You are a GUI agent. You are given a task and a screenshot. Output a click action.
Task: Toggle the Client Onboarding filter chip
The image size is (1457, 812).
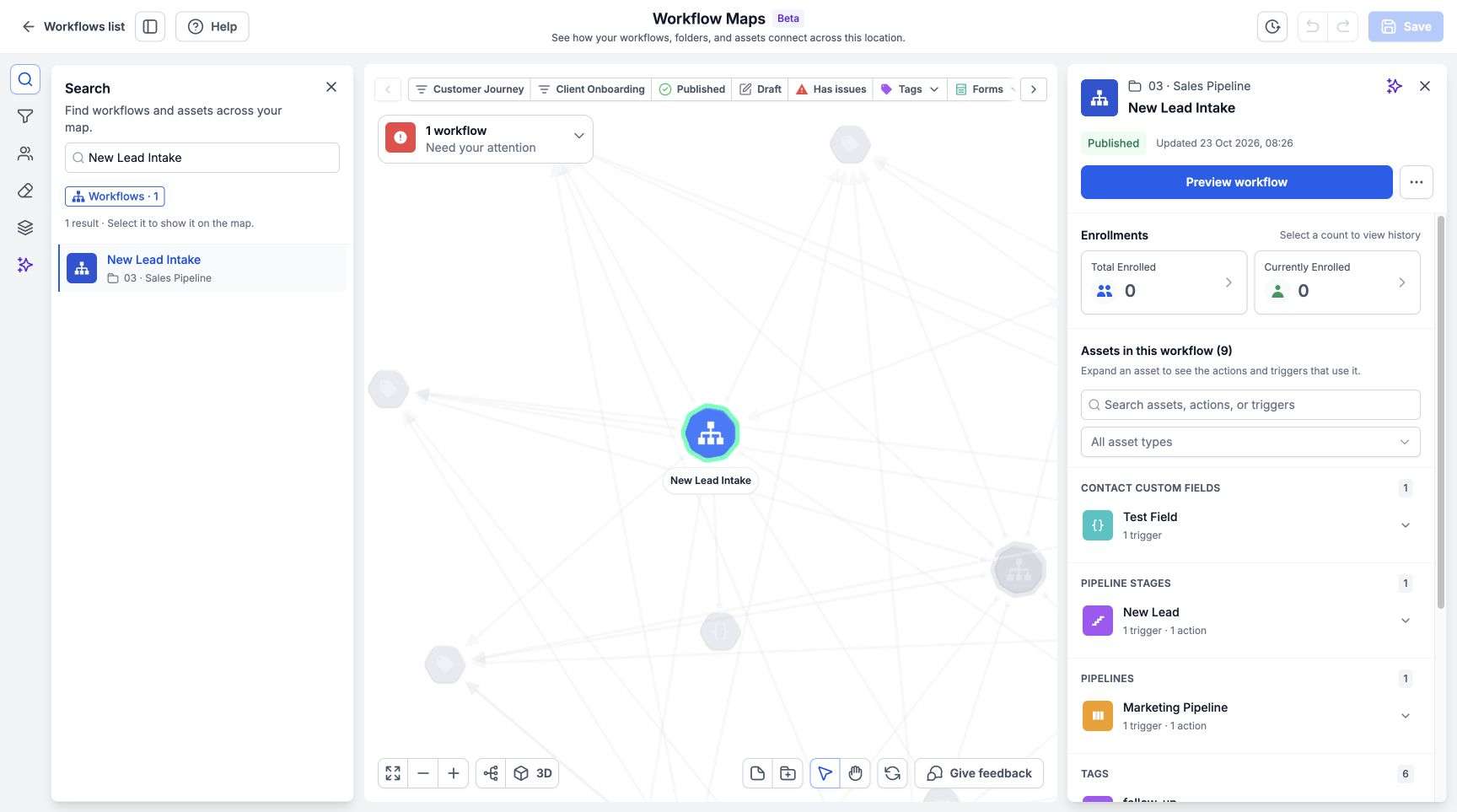[x=591, y=89]
